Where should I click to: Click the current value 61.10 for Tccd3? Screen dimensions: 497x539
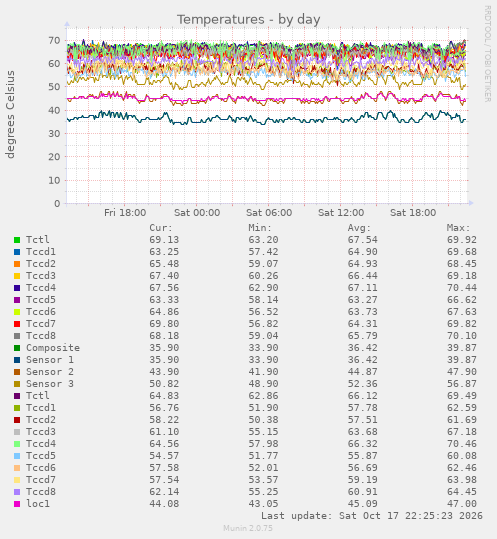pyautogui.click(x=164, y=432)
